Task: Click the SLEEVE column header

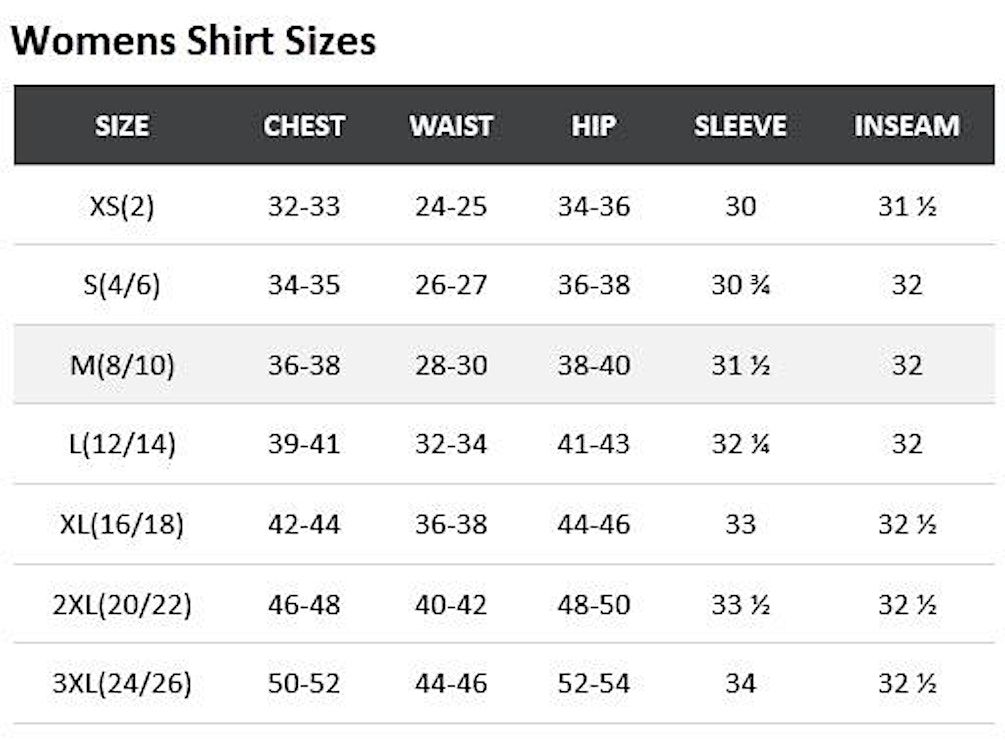Action: click(x=740, y=126)
